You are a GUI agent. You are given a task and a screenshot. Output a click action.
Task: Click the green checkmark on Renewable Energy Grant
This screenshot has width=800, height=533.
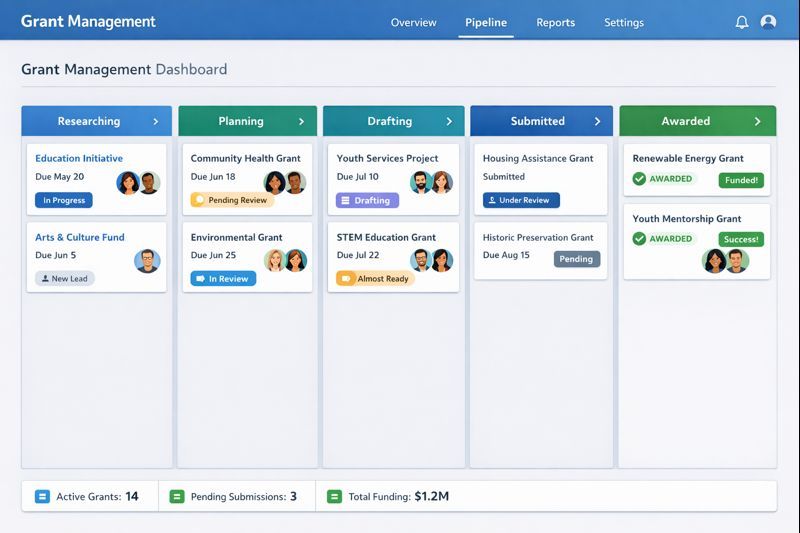pyautogui.click(x=639, y=179)
